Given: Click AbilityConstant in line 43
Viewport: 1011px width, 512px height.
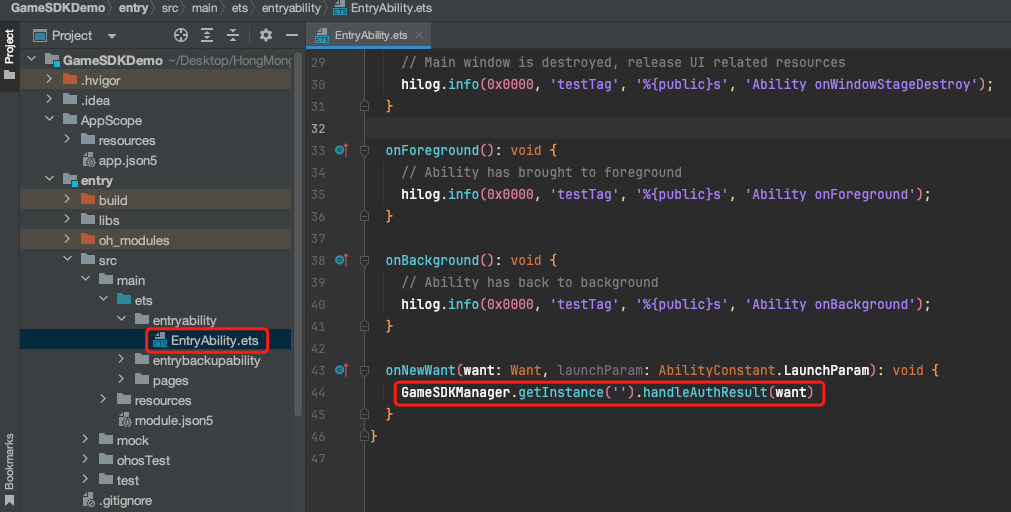Looking at the screenshot, I should click(x=717, y=370).
